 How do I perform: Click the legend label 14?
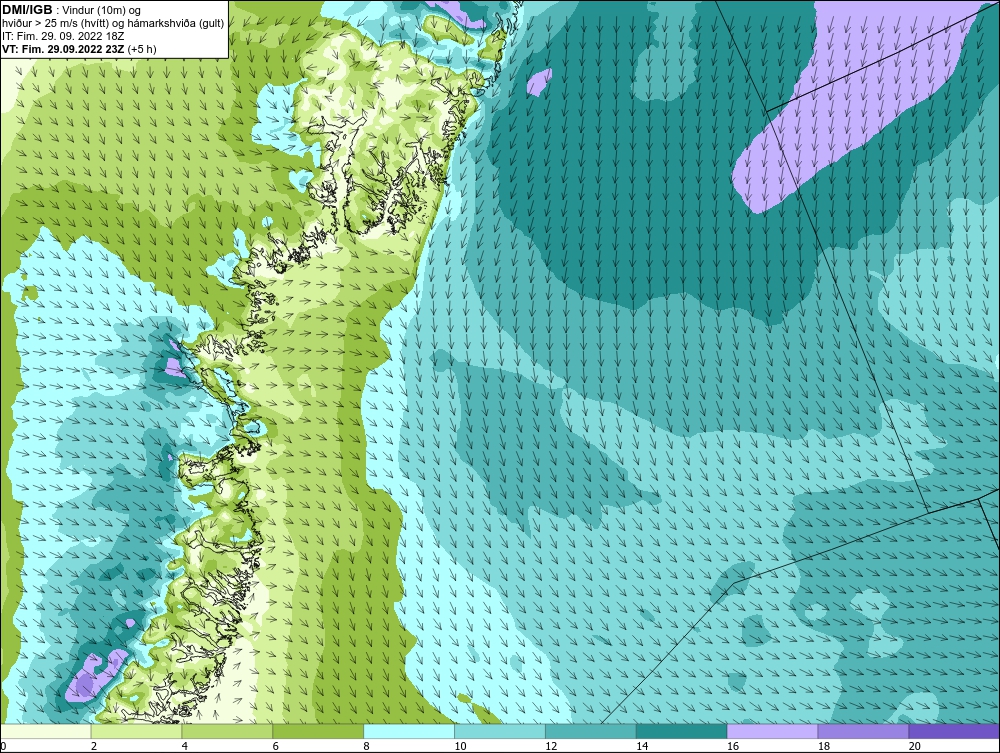tap(642, 746)
